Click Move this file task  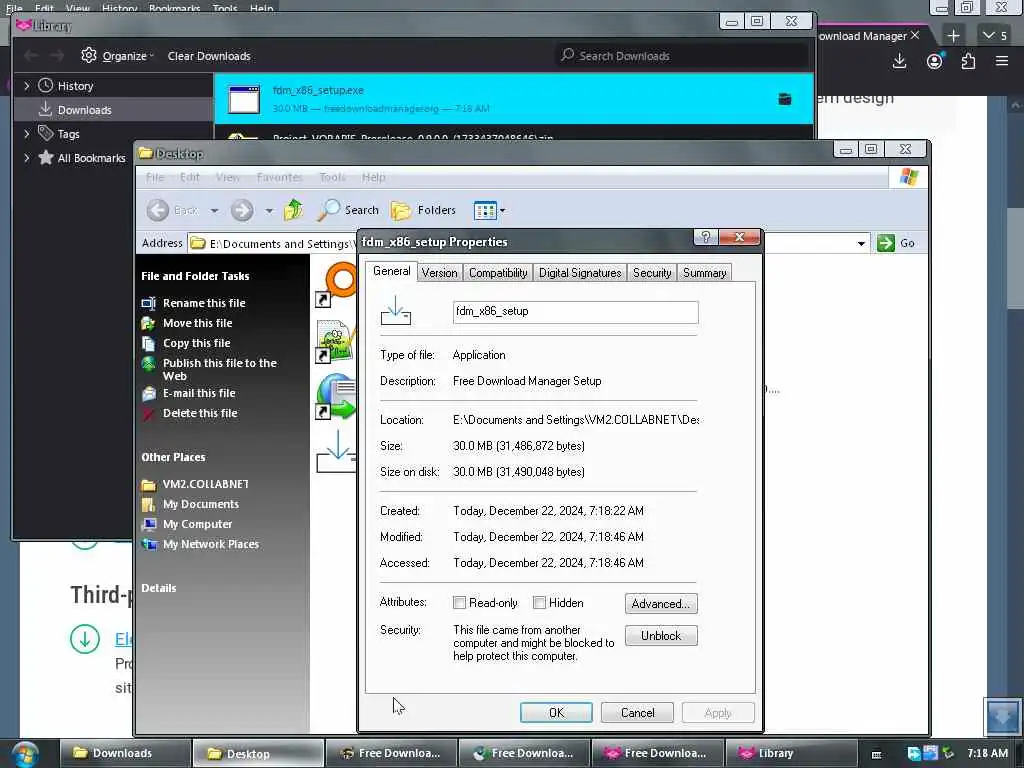[x=197, y=323]
